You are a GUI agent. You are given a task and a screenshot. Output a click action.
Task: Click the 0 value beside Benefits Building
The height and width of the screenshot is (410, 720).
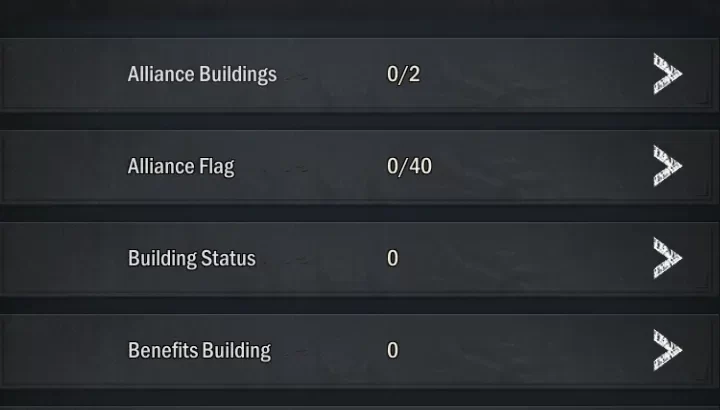(393, 350)
